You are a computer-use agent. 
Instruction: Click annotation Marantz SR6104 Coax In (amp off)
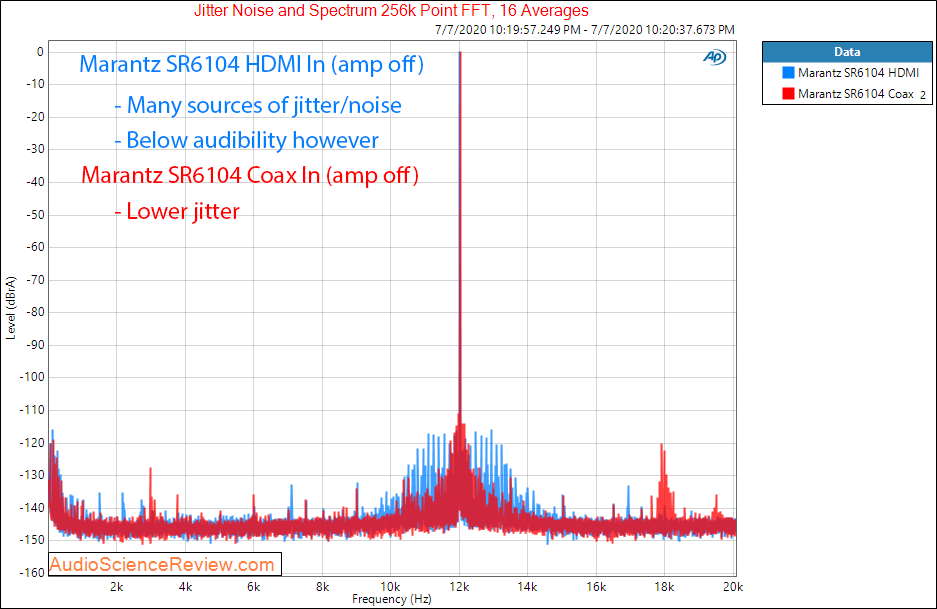pyautogui.click(x=250, y=175)
